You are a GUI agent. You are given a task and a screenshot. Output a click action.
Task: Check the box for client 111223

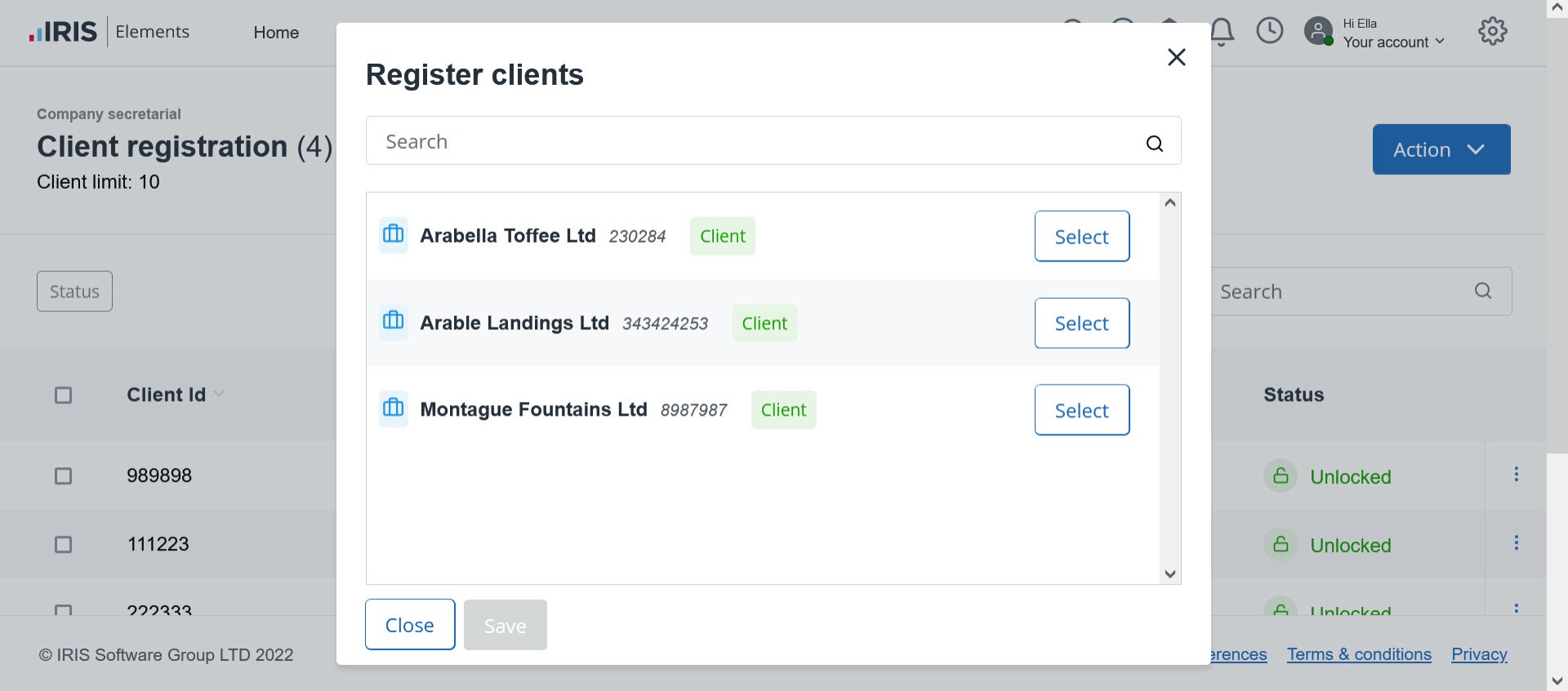pyautogui.click(x=63, y=545)
